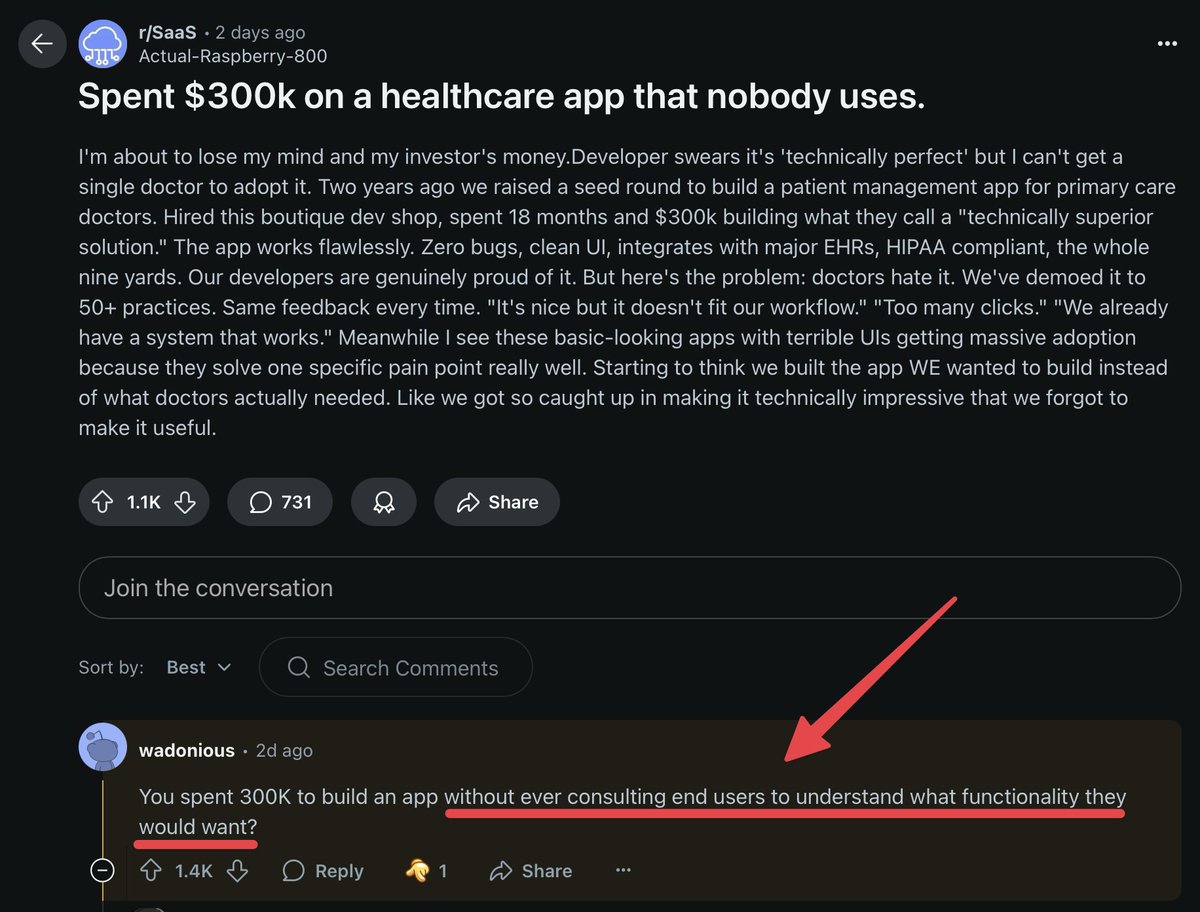The image size is (1200, 912).
Task: Click the '2d ago' comment timestamp
Action: (284, 750)
